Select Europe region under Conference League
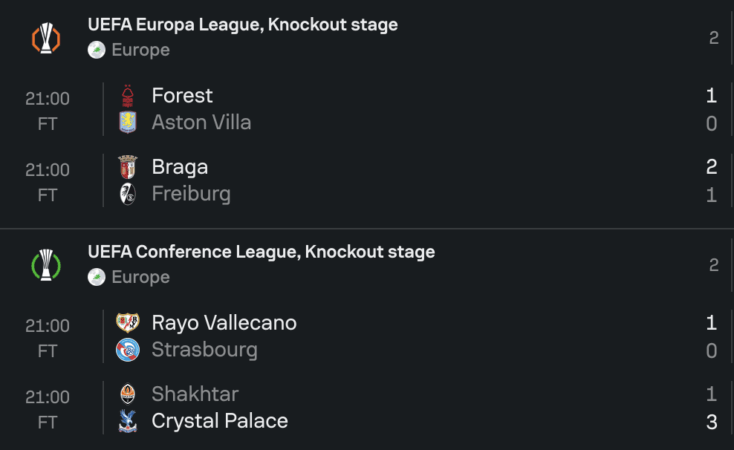This screenshot has width=734, height=450. tap(140, 277)
